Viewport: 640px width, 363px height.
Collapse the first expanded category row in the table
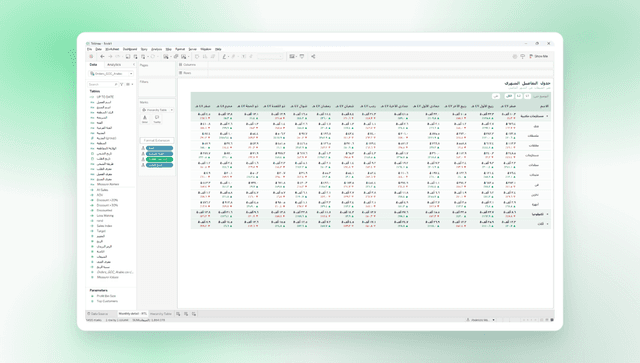[547, 116]
